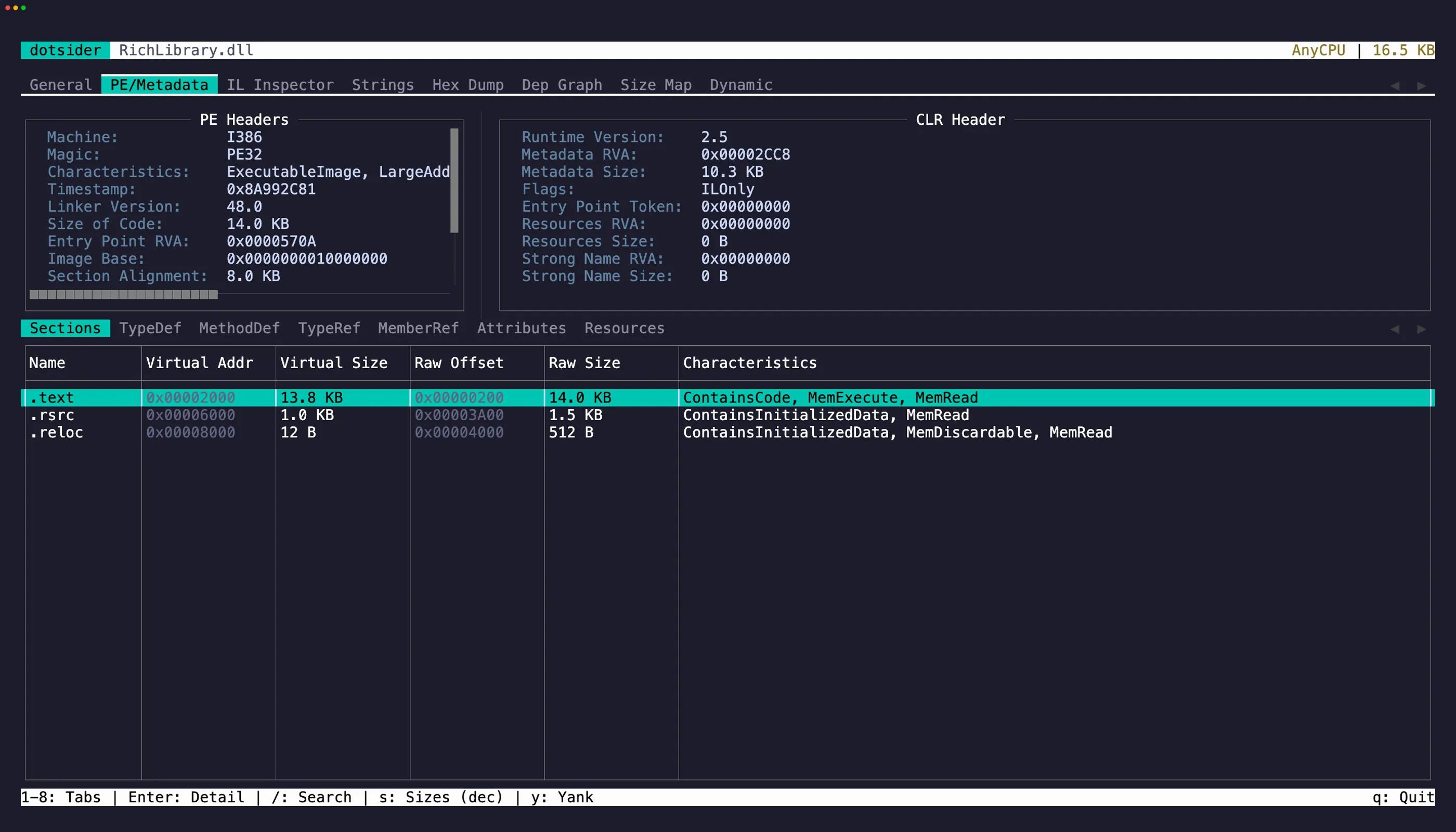Select the .reloc section row
The height and width of the screenshot is (832, 1456).
(343, 433)
